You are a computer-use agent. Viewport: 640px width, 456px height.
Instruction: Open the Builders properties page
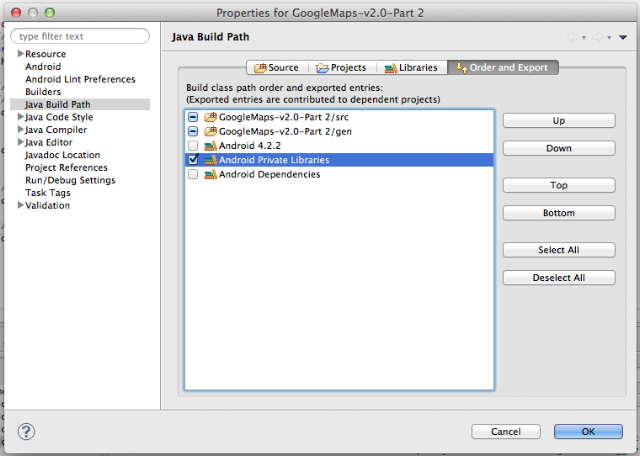[43, 92]
